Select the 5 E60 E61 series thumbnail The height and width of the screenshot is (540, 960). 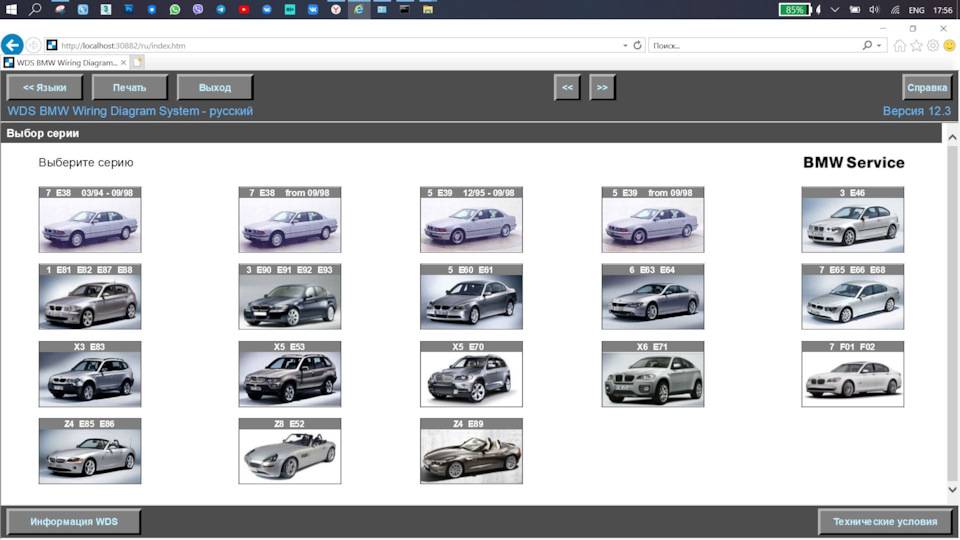(x=471, y=297)
